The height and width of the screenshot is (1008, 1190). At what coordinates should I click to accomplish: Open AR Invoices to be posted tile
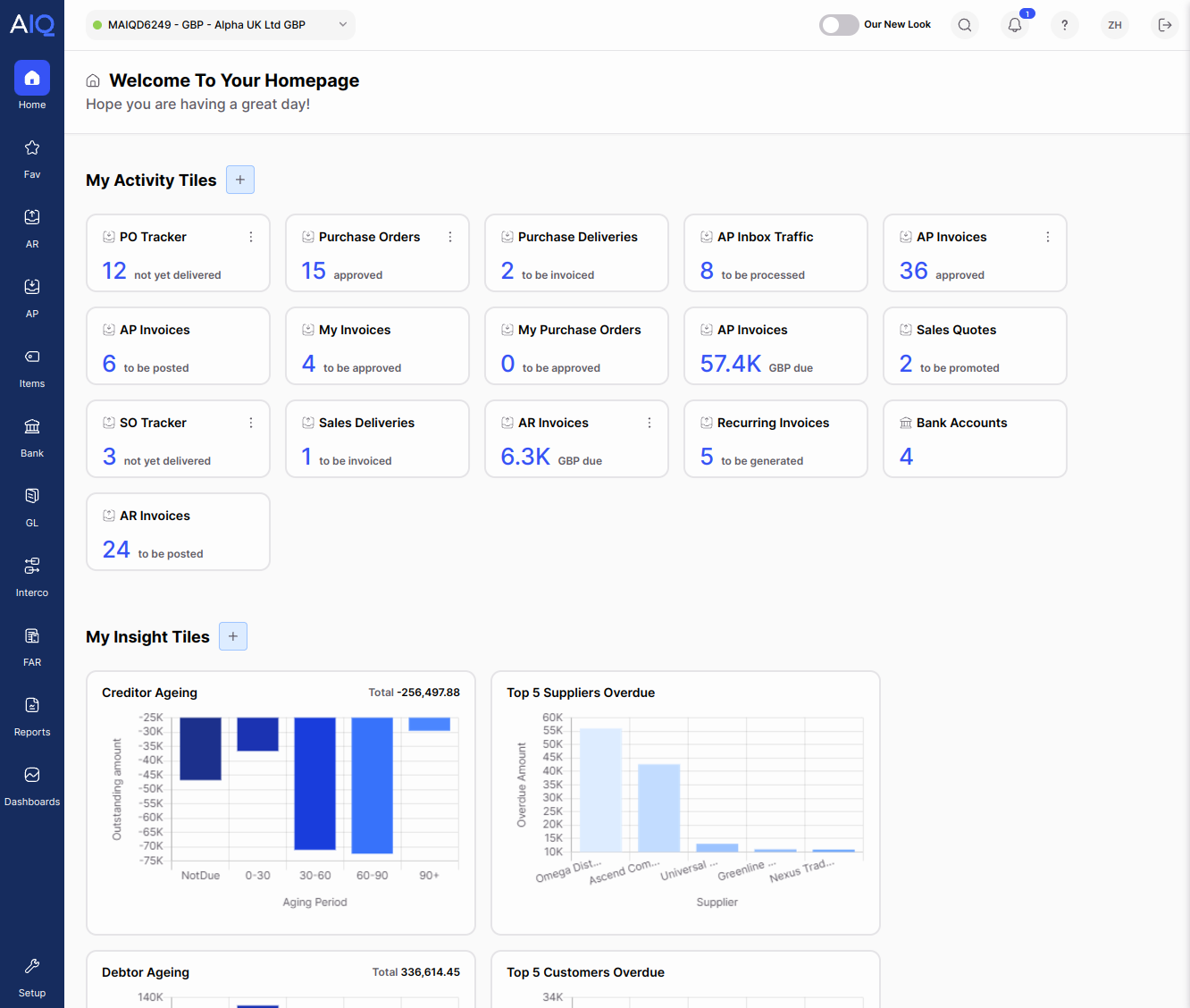coord(178,532)
